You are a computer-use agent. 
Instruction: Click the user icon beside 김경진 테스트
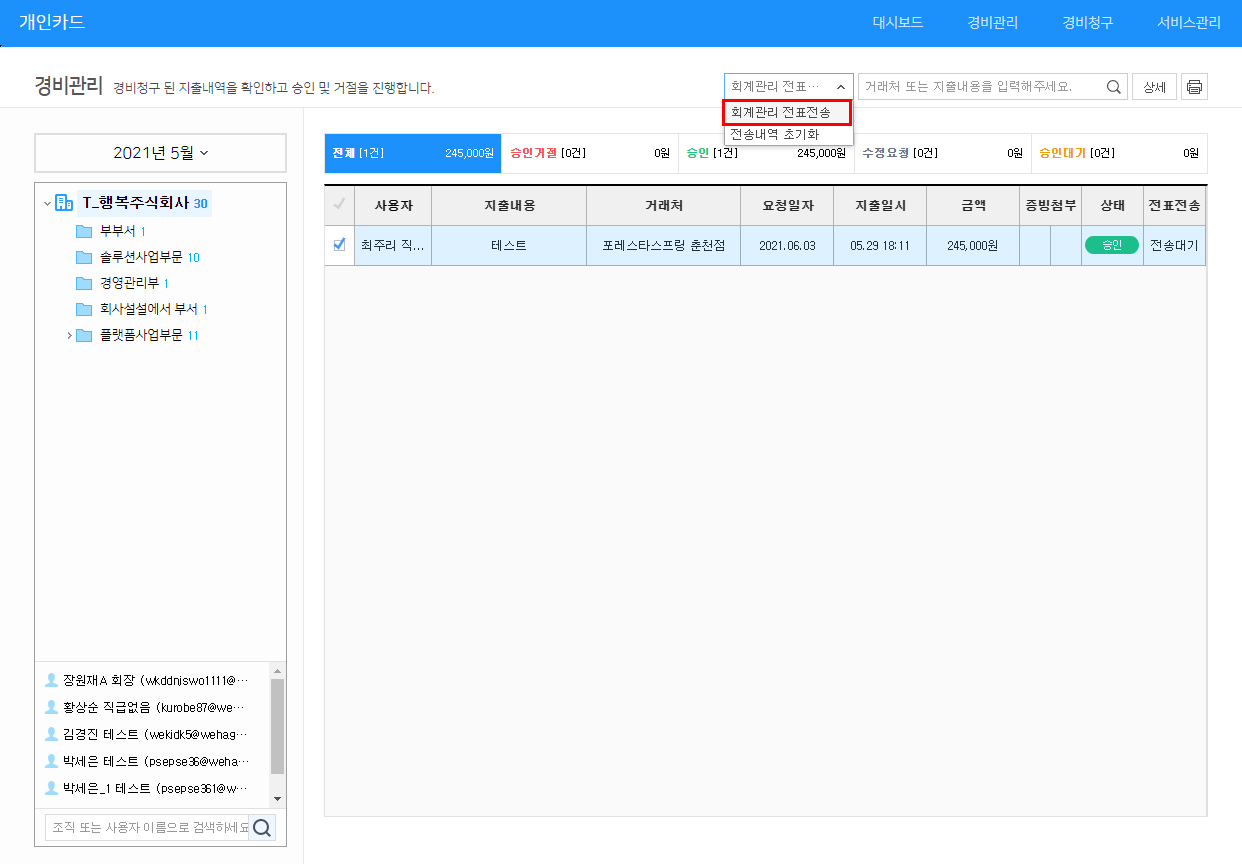click(x=52, y=734)
